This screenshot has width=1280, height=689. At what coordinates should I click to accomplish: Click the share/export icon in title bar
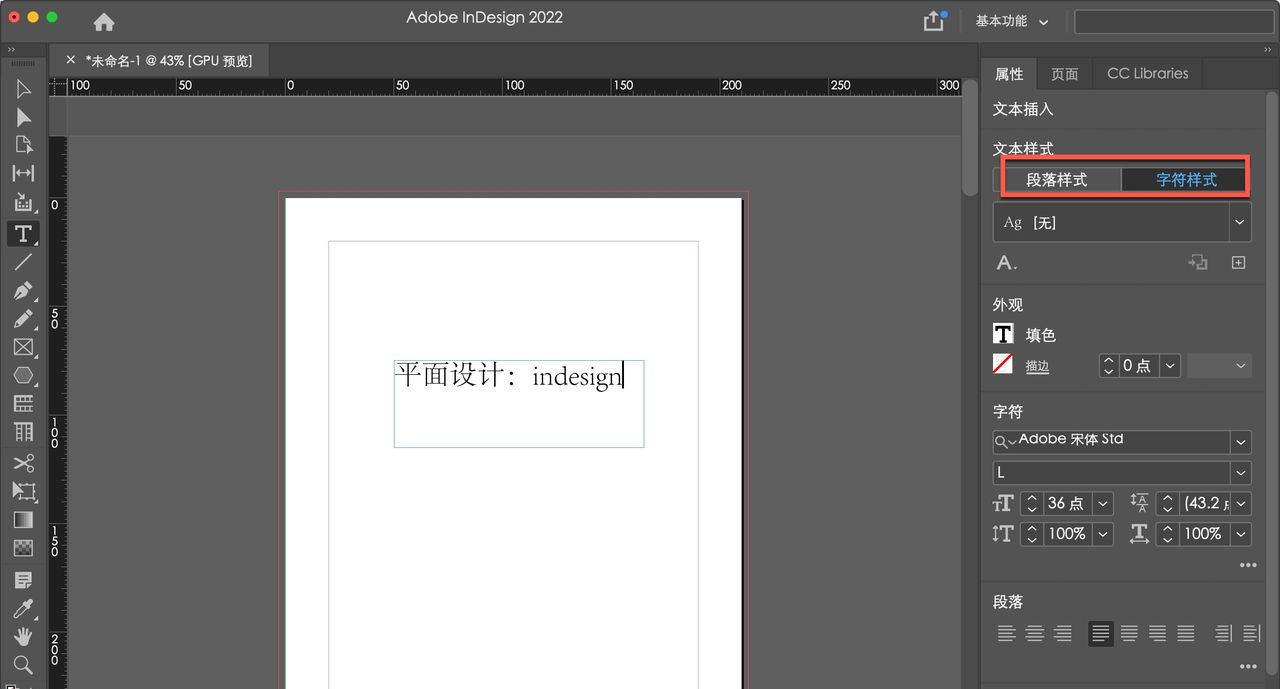934,19
